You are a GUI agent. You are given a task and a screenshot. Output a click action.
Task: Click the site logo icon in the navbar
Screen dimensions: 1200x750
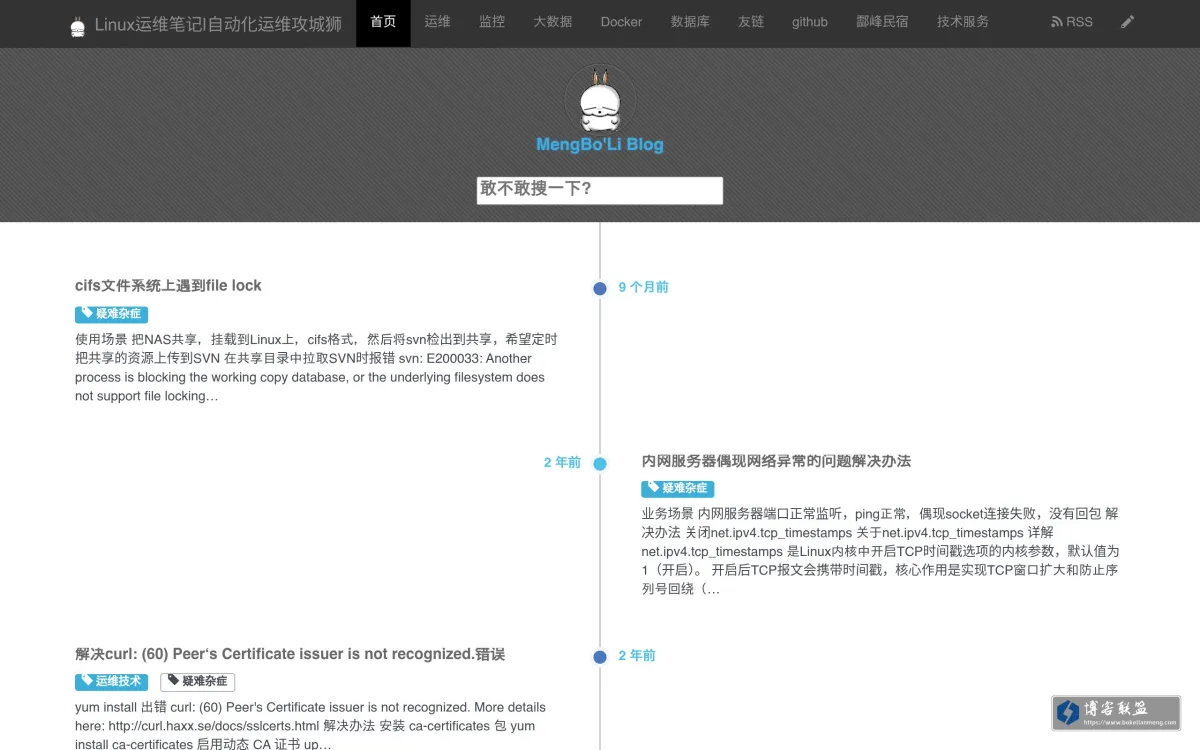coord(78,26)
